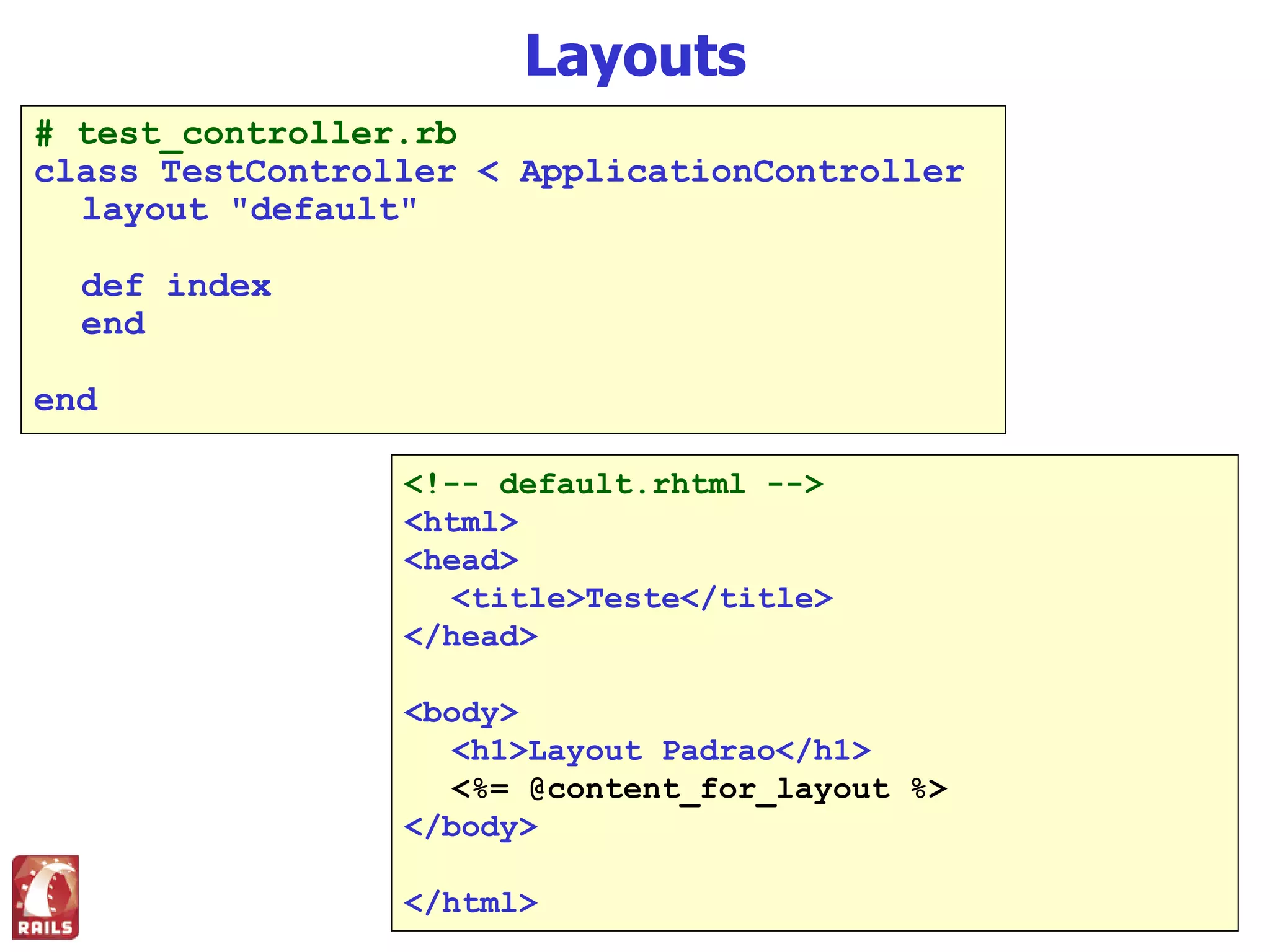The height and width of the screenshot is (952, 1270).
Task: Click the indented 'end' after def index
Action: [113, 324]
